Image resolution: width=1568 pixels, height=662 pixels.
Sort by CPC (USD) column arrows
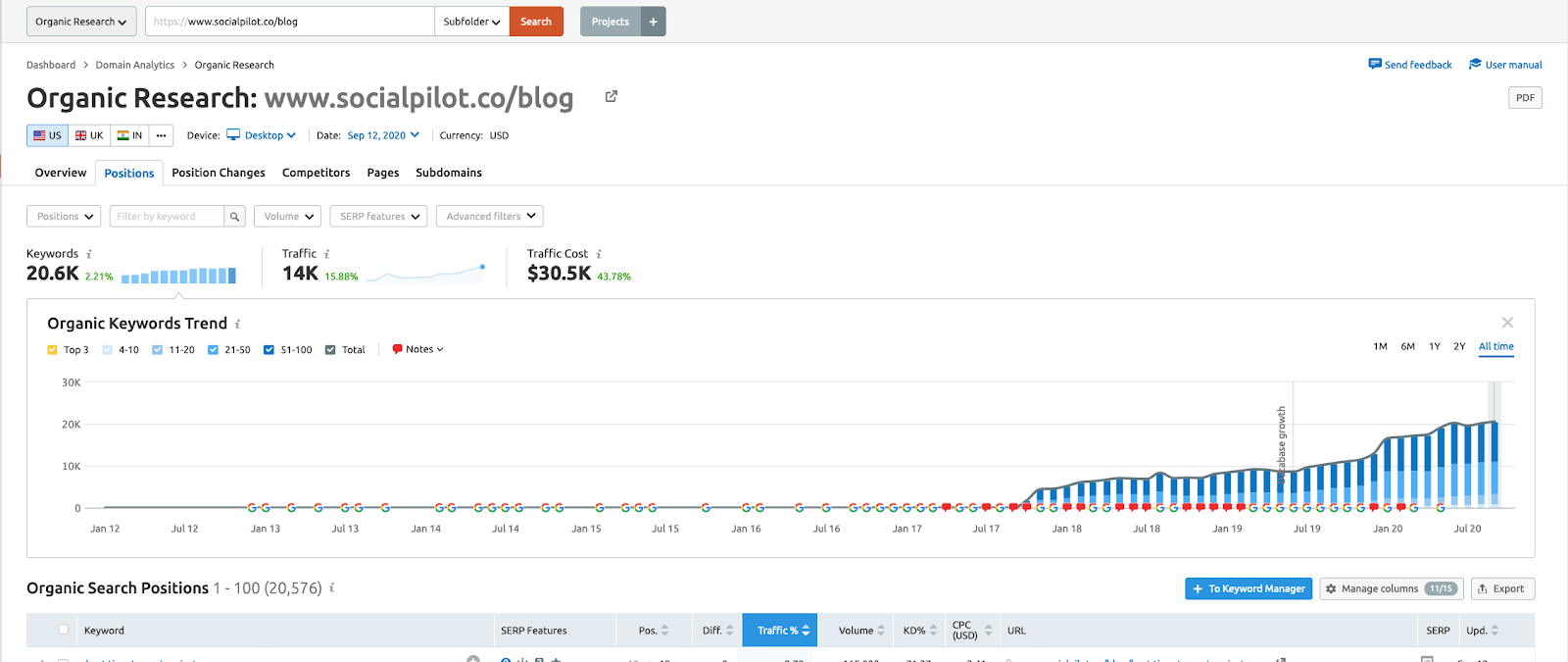(x=988, y=631)
